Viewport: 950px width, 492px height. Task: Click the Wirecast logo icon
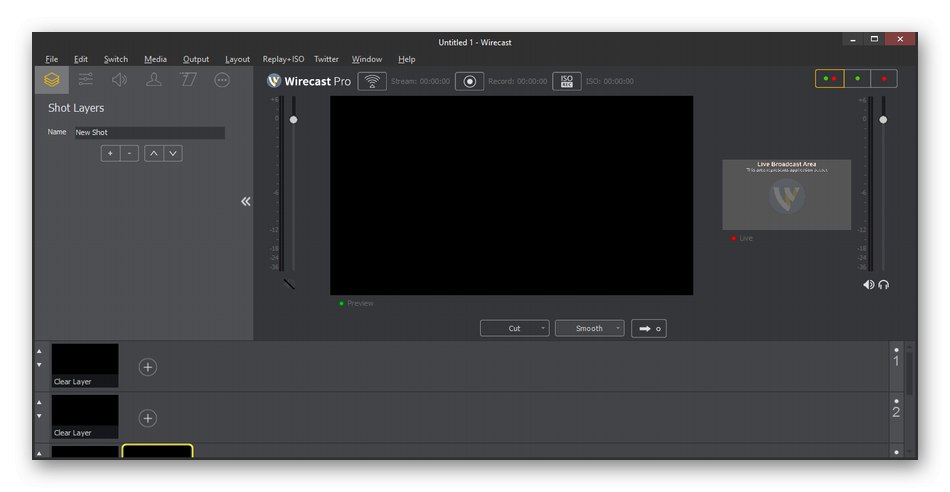click(x=274, y=81)
